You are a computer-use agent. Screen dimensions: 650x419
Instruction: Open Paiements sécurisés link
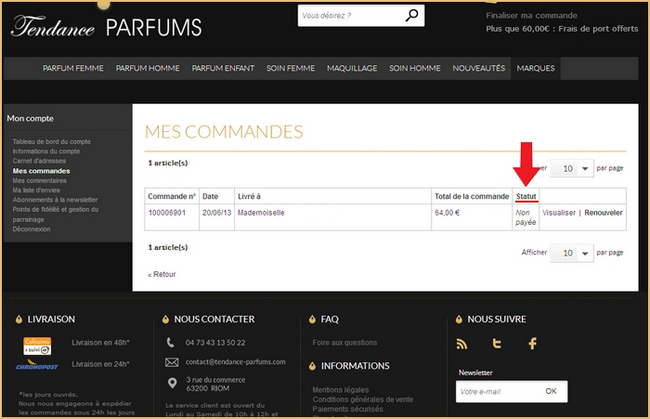348,409
